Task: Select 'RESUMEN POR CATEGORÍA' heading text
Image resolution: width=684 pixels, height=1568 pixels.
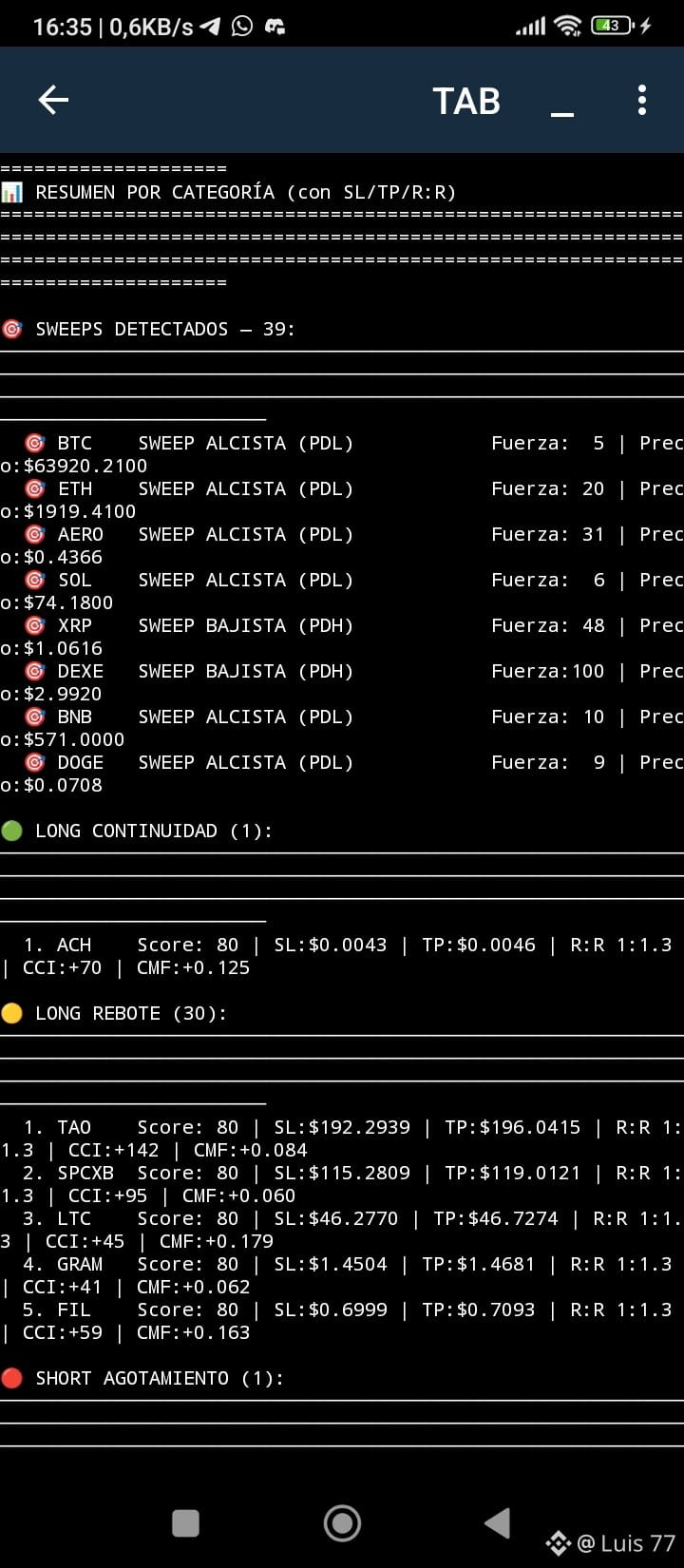Action: click(x=155, y=192)
